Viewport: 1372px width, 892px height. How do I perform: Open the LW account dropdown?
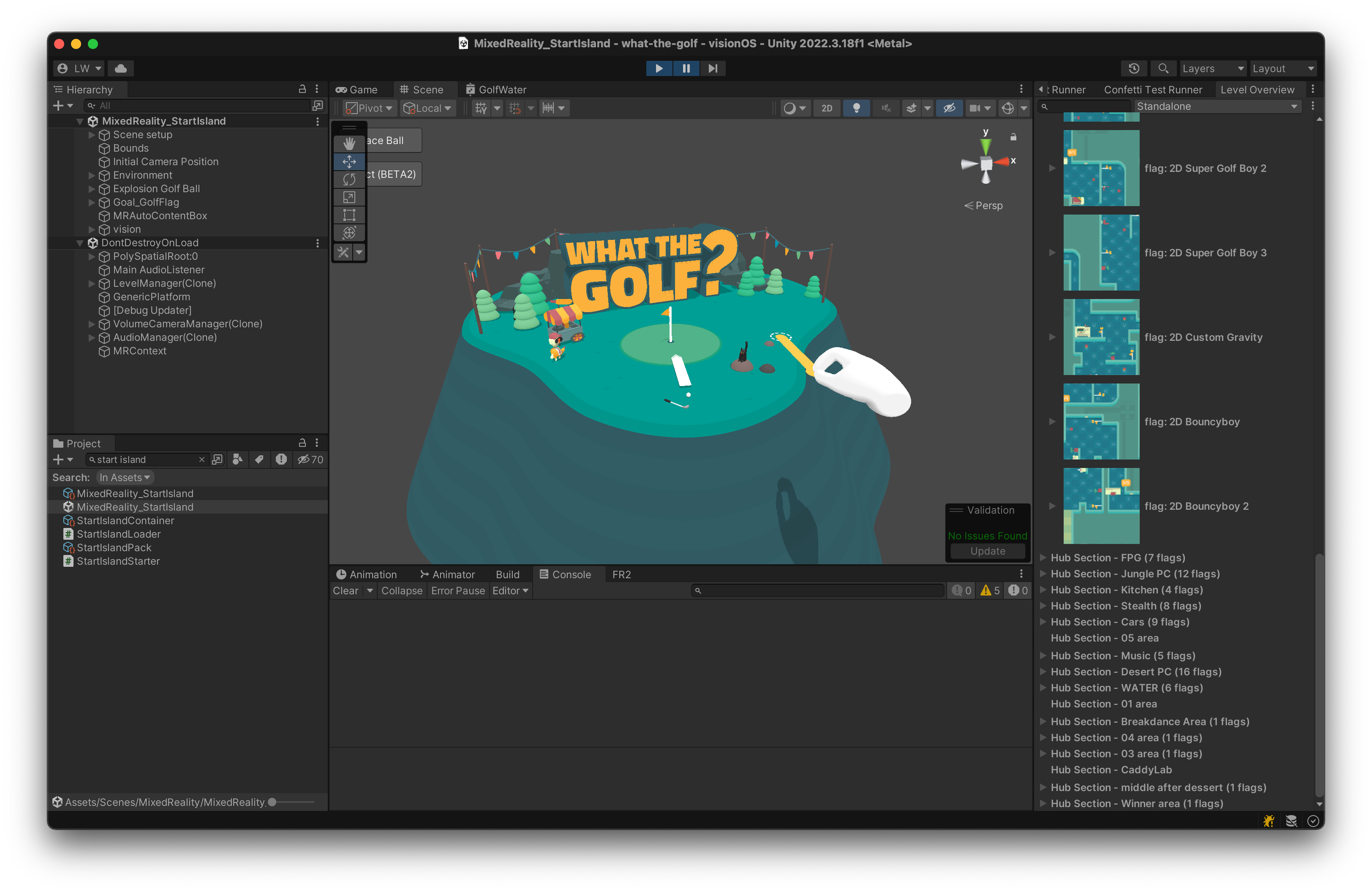point(79,68)
